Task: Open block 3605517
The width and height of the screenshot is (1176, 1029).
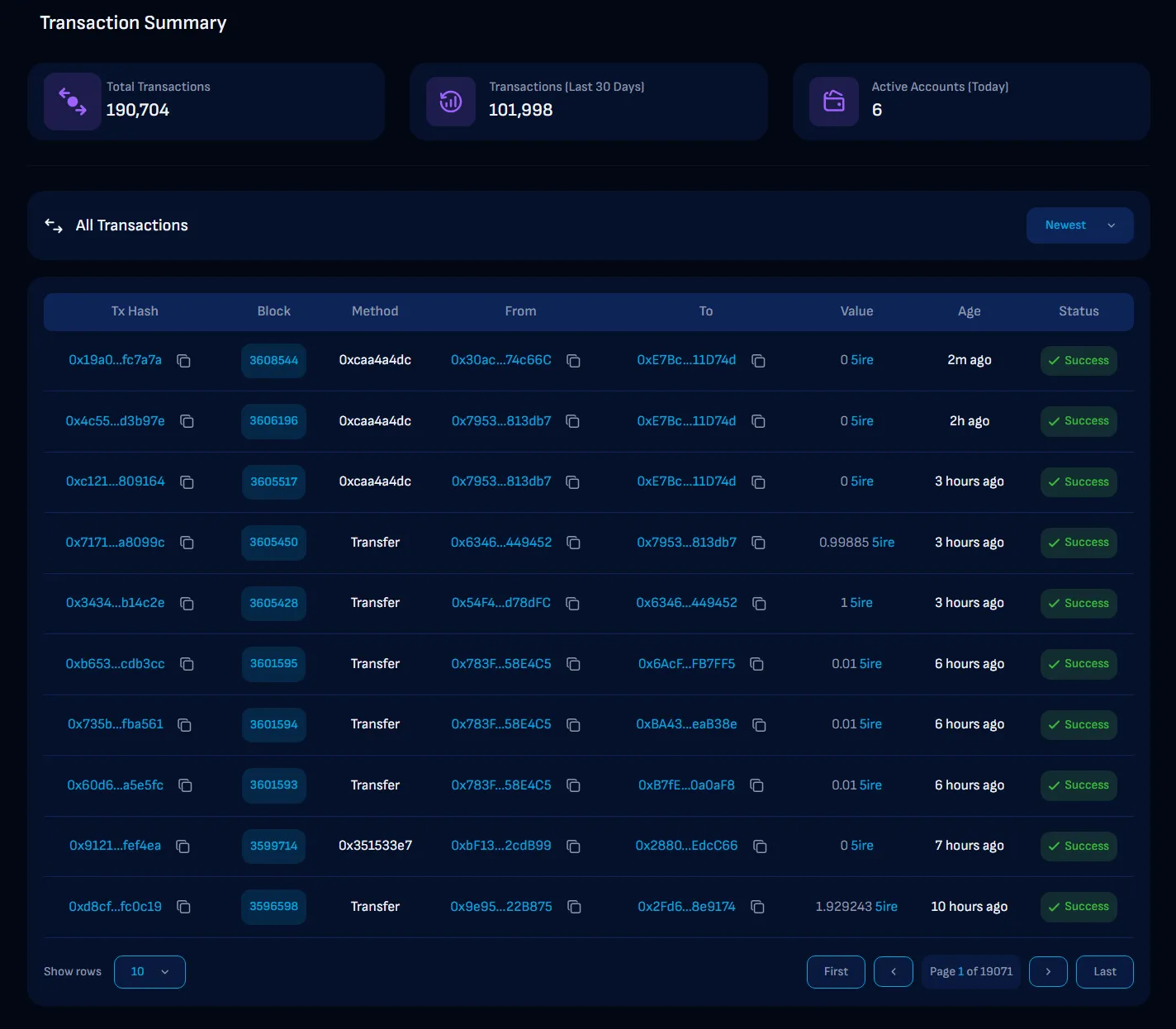Action: (273, 482)
